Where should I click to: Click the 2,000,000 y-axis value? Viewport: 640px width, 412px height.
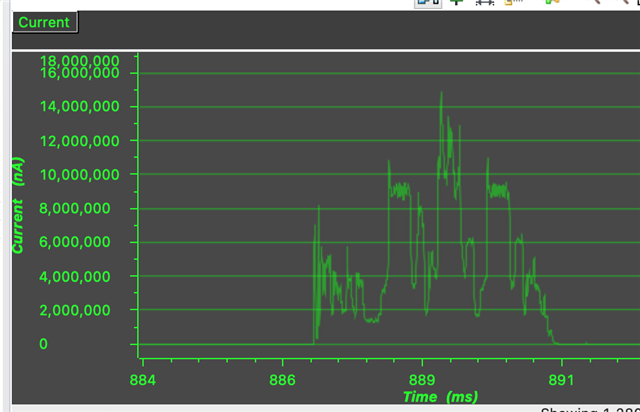(75, 310)
